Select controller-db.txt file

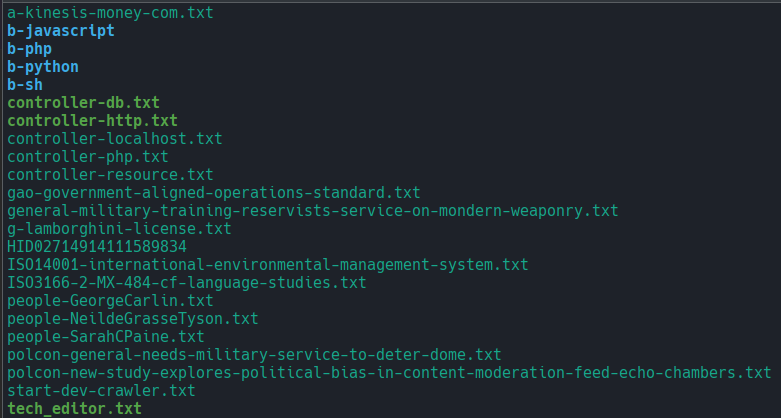(x=83, y=103)
